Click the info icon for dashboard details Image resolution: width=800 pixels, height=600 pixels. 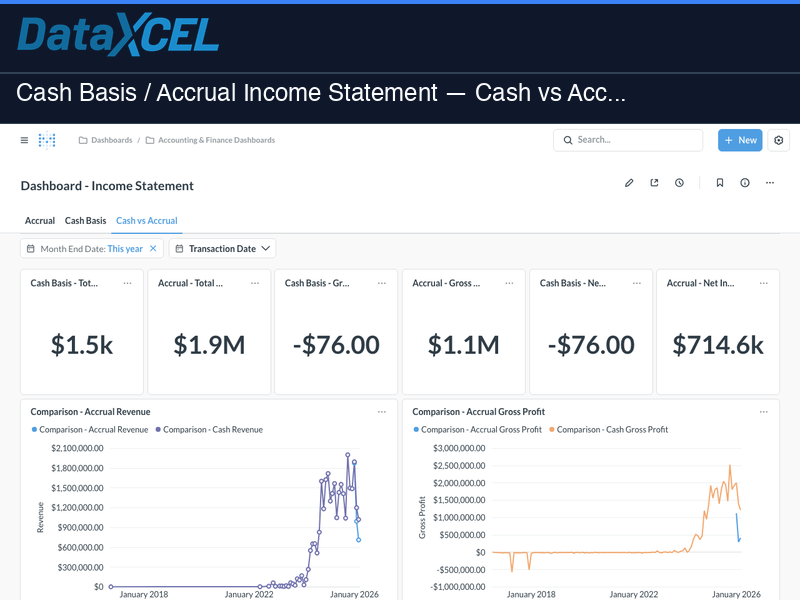pyautogui.click(x=744, y=183)
